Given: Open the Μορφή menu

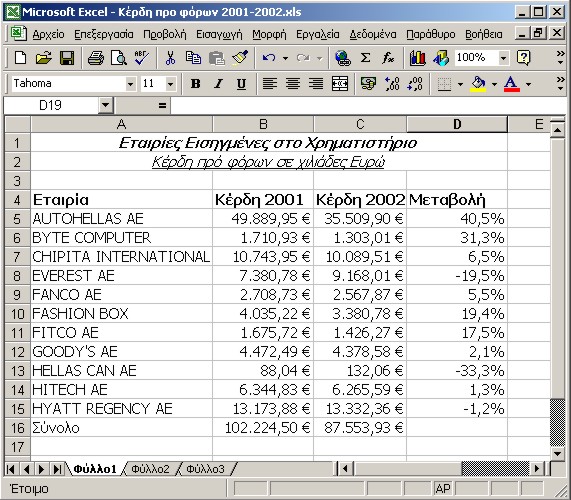Looking at the screenshot, I should pos(269,34).
